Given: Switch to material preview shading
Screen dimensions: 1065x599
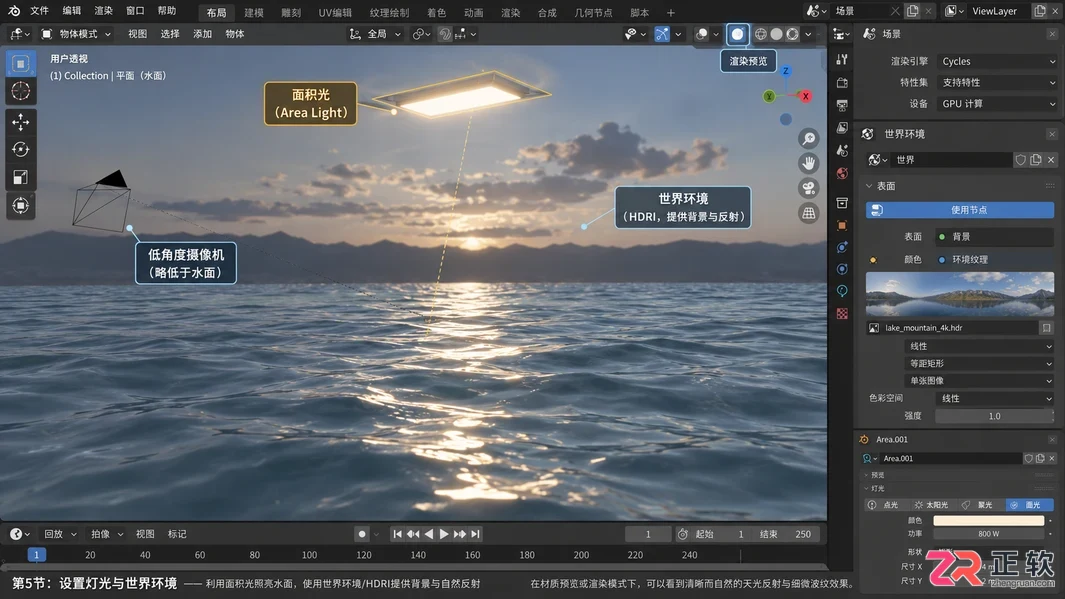Looking at the screenshot, I should click(x=792, y=34).
